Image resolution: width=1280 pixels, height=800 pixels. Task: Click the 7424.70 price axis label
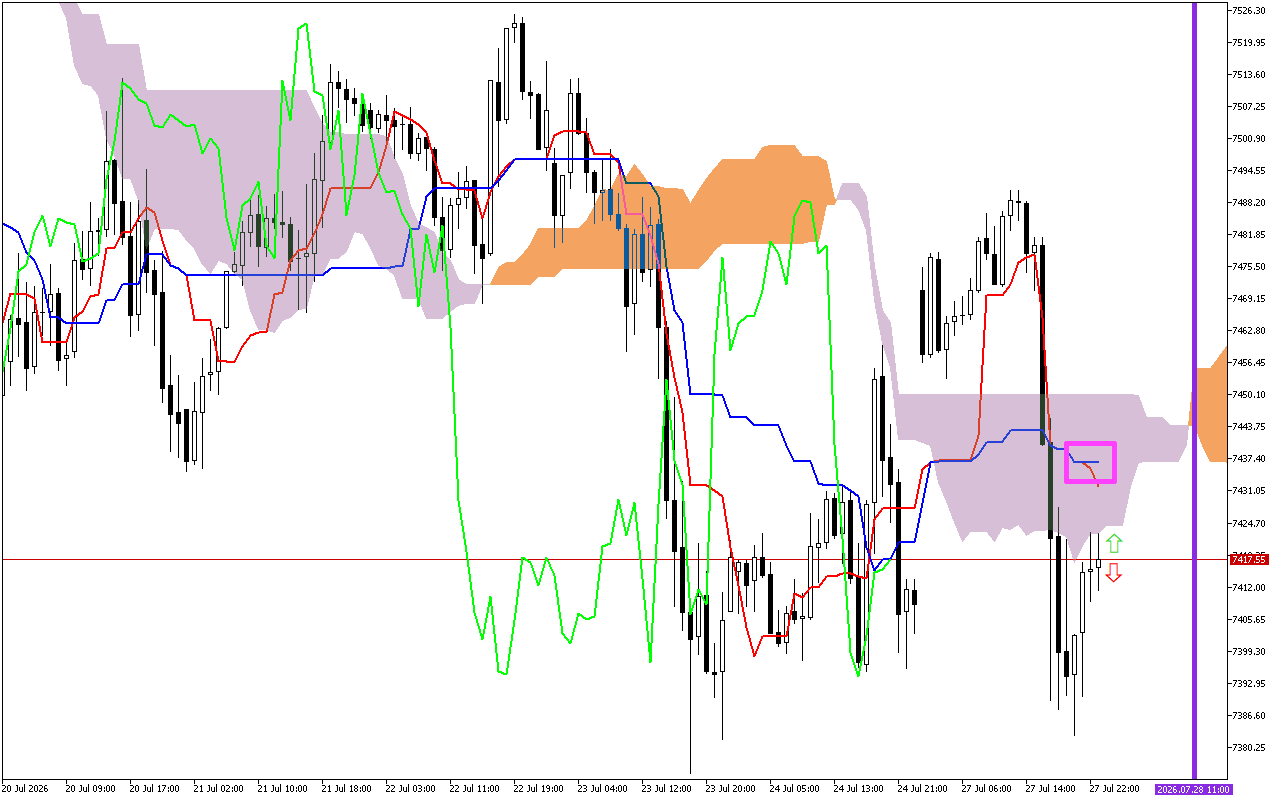[1249, 523]
